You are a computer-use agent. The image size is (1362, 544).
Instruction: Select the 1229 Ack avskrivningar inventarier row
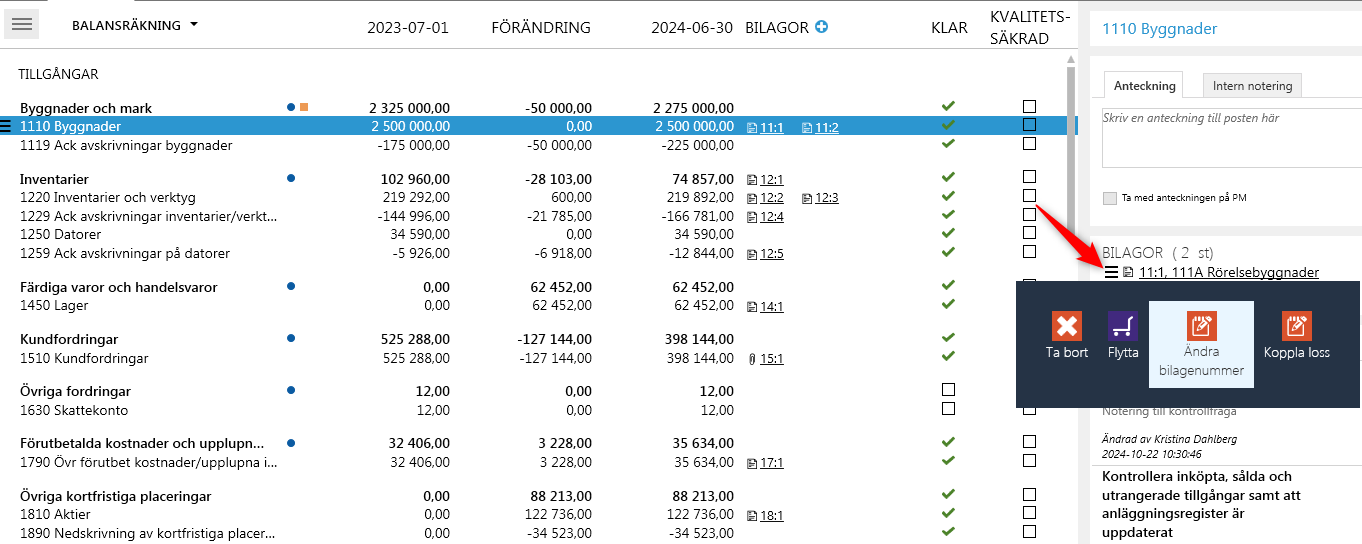click(535, 216)
